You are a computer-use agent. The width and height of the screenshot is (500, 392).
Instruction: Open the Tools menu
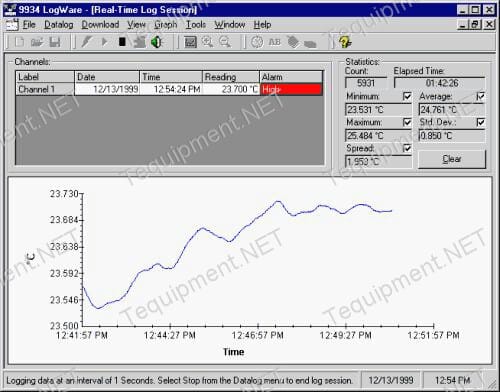(x=196, y=25)
